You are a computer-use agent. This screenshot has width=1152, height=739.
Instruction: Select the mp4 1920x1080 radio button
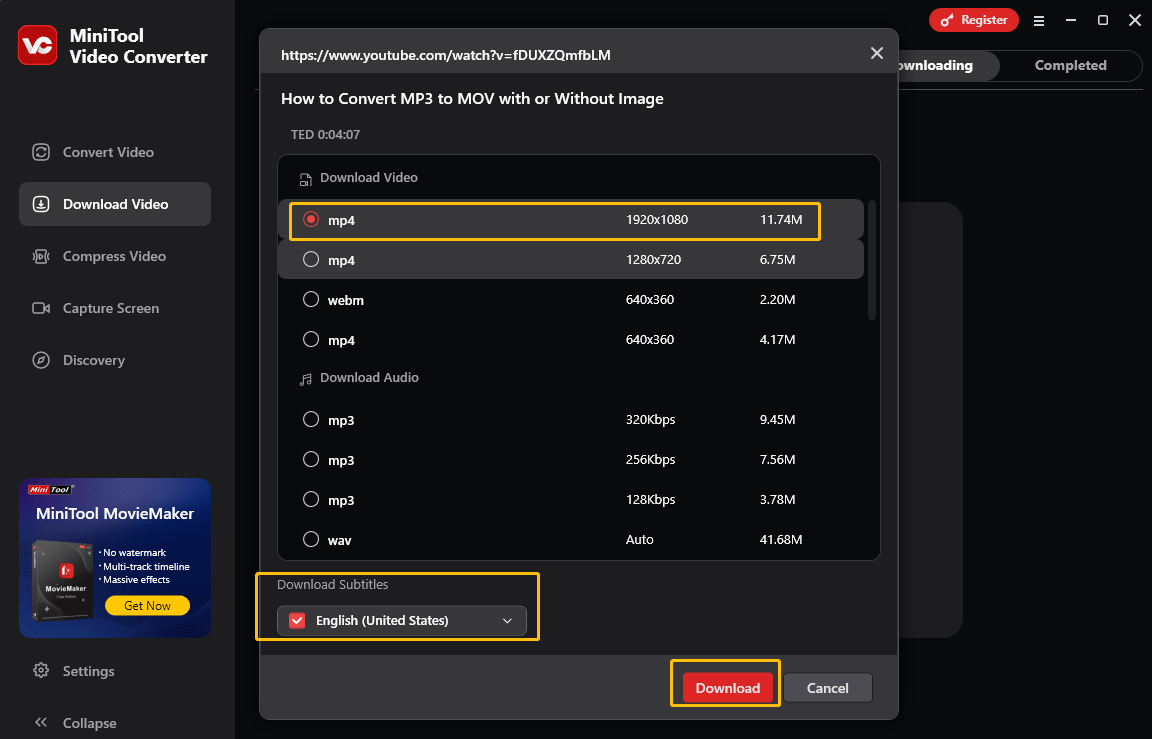[311, 219]
